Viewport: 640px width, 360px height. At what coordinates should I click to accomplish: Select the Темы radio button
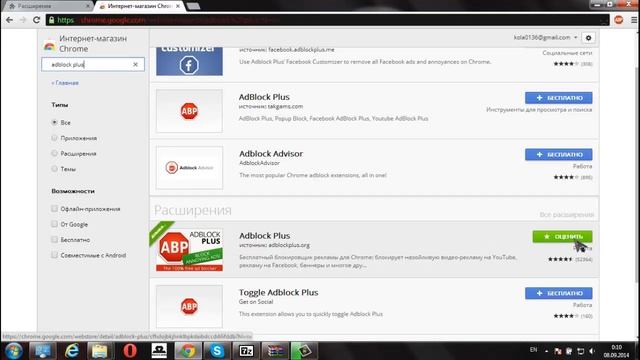54,168
